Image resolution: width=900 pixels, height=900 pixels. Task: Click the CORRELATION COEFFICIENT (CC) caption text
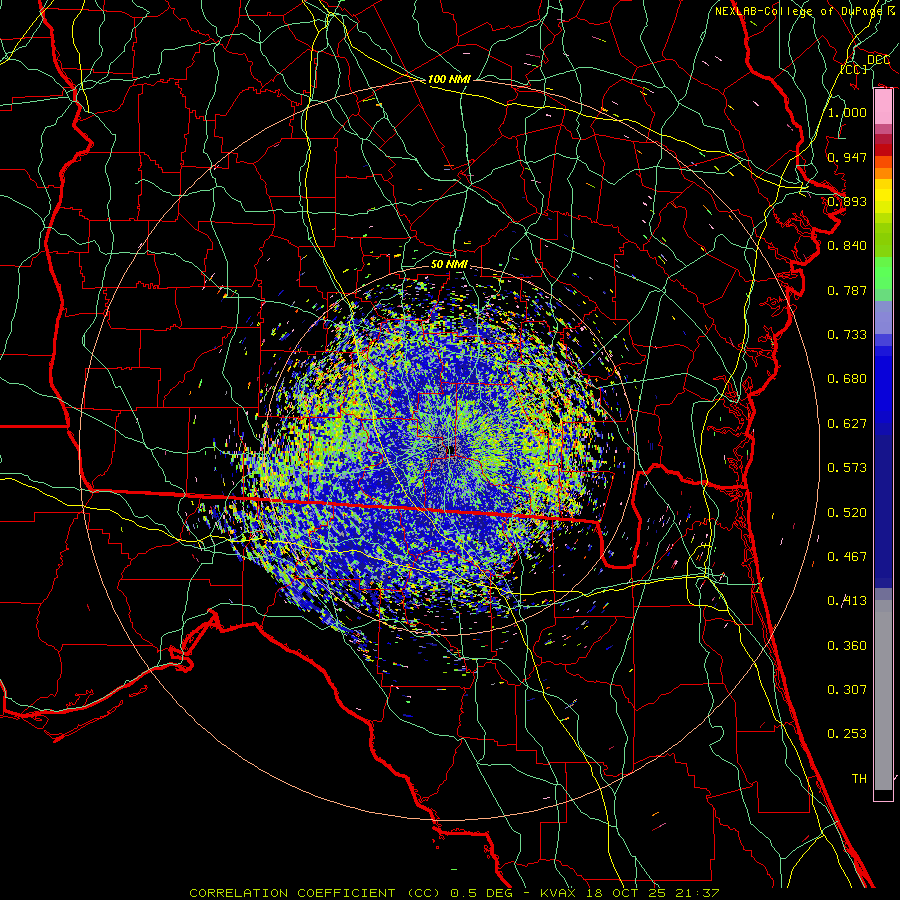coord(316,893)
